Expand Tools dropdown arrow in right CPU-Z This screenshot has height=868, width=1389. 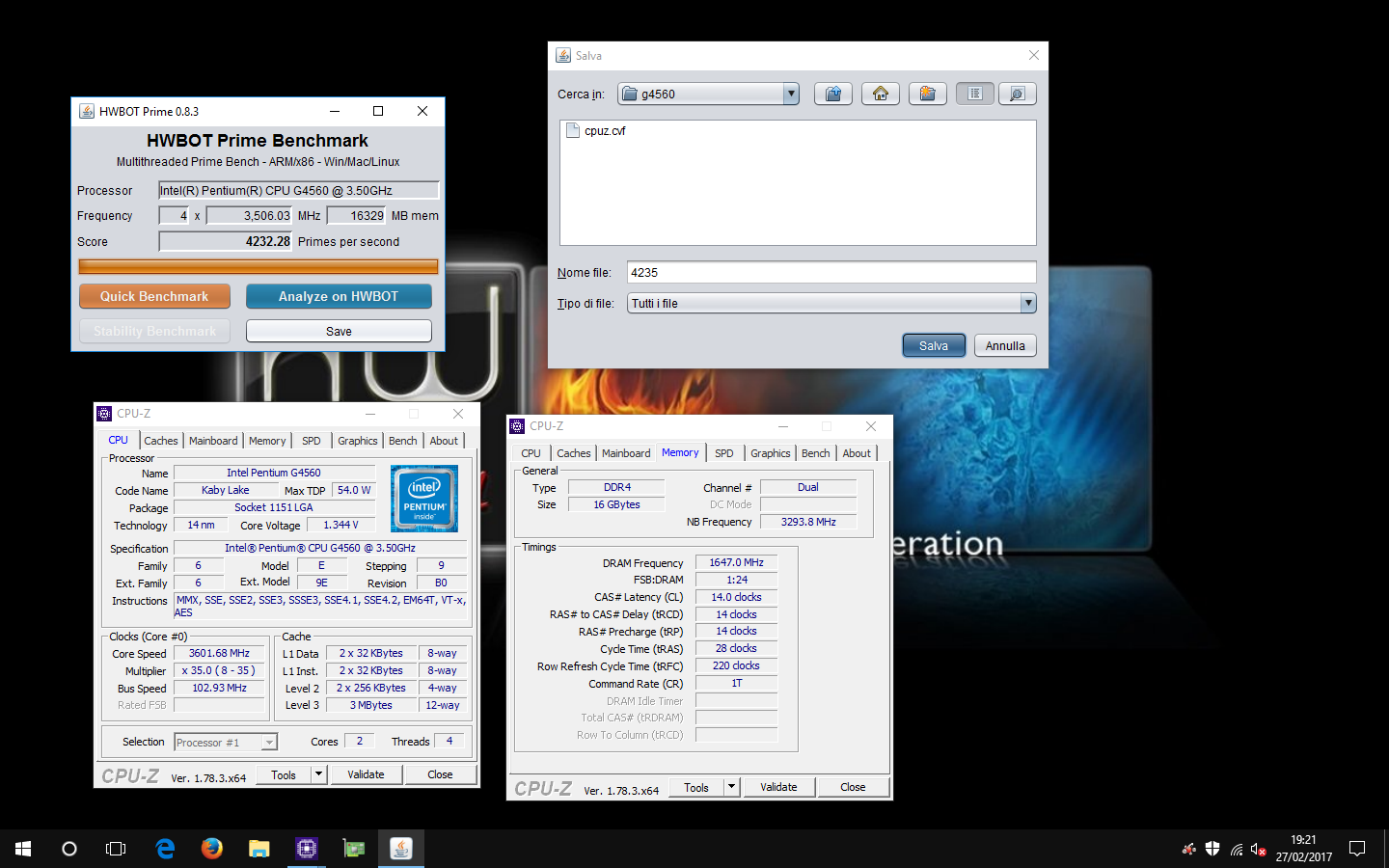[x=732, y=787]
